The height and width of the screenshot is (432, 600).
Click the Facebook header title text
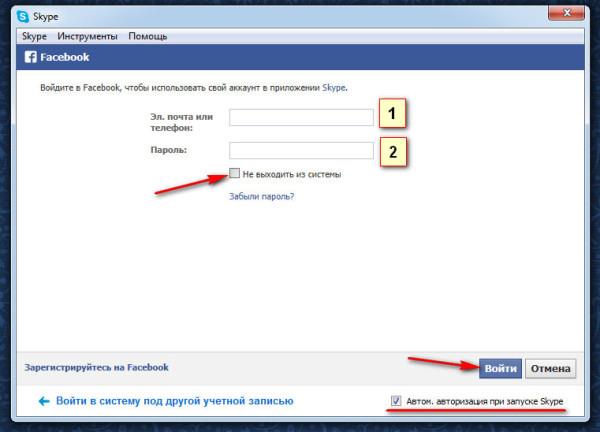pos(65,57)
